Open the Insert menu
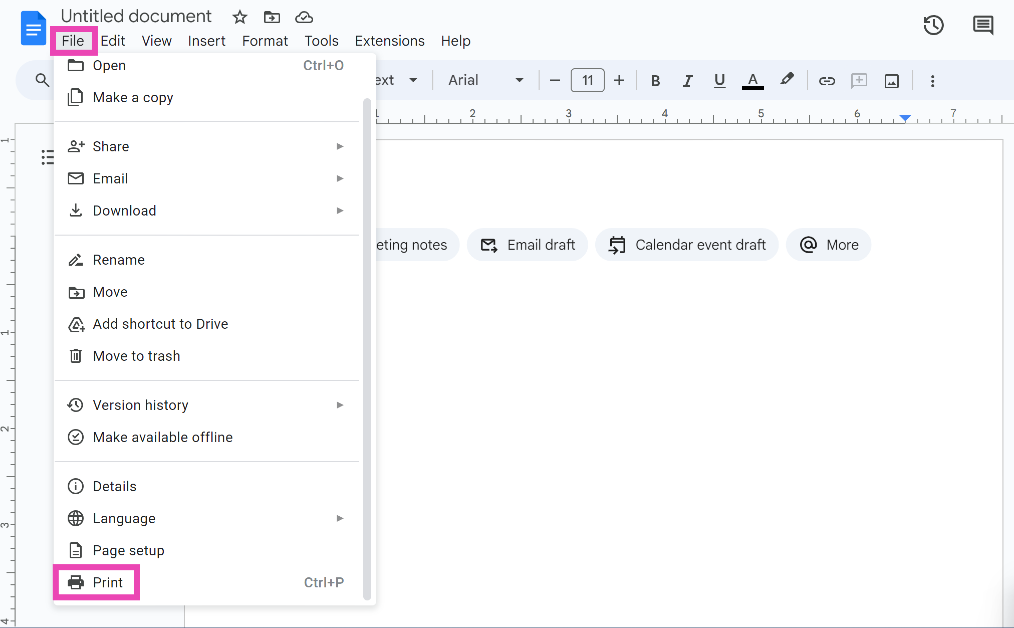The image size is (1014, 628). tap(206, 41)
